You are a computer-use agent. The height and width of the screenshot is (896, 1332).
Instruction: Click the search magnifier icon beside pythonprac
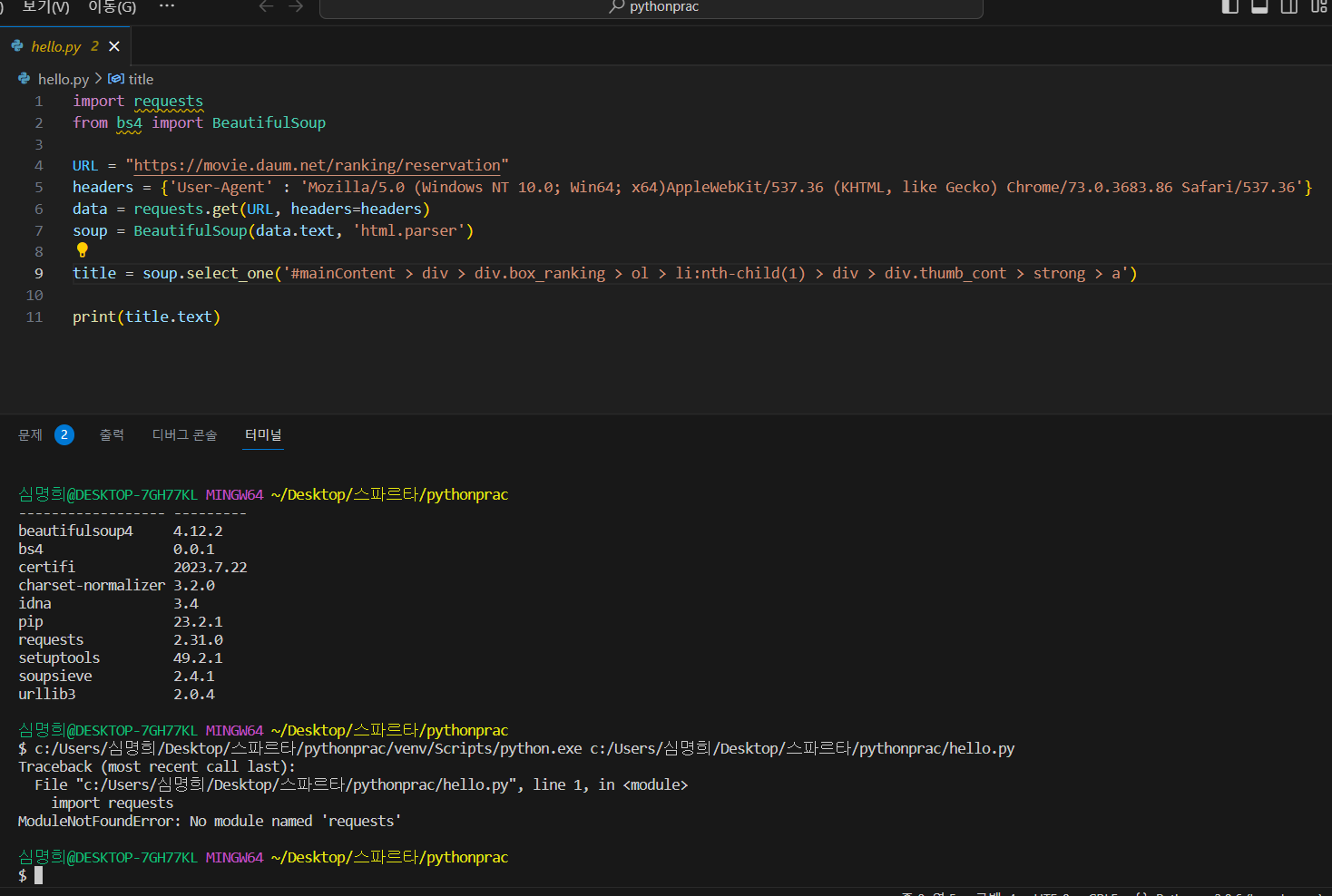coord(617,6)
